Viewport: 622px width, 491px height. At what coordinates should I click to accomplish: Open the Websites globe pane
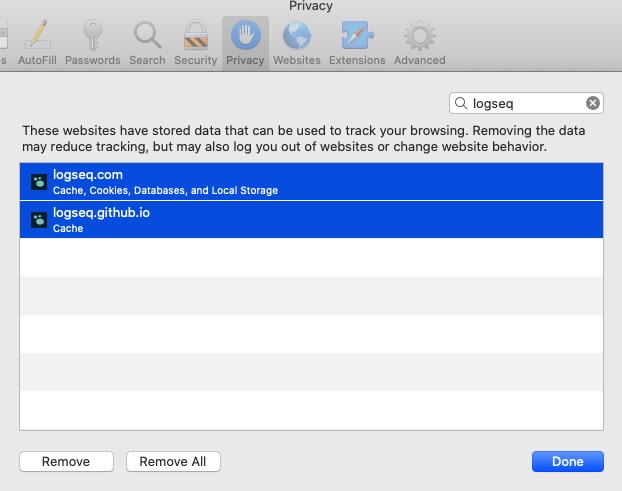[297, 35]
